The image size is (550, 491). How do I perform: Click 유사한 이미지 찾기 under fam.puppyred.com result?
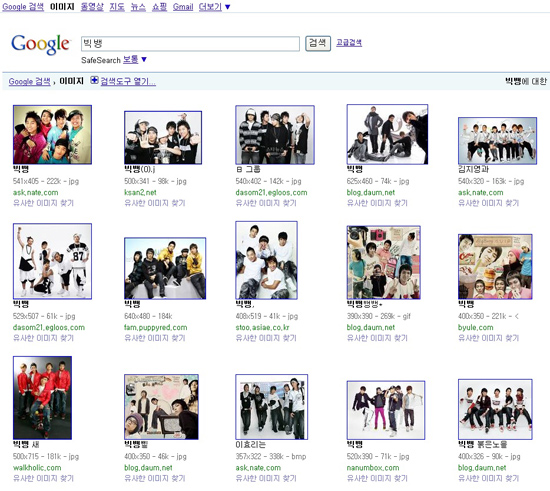[x=155, y=338]
